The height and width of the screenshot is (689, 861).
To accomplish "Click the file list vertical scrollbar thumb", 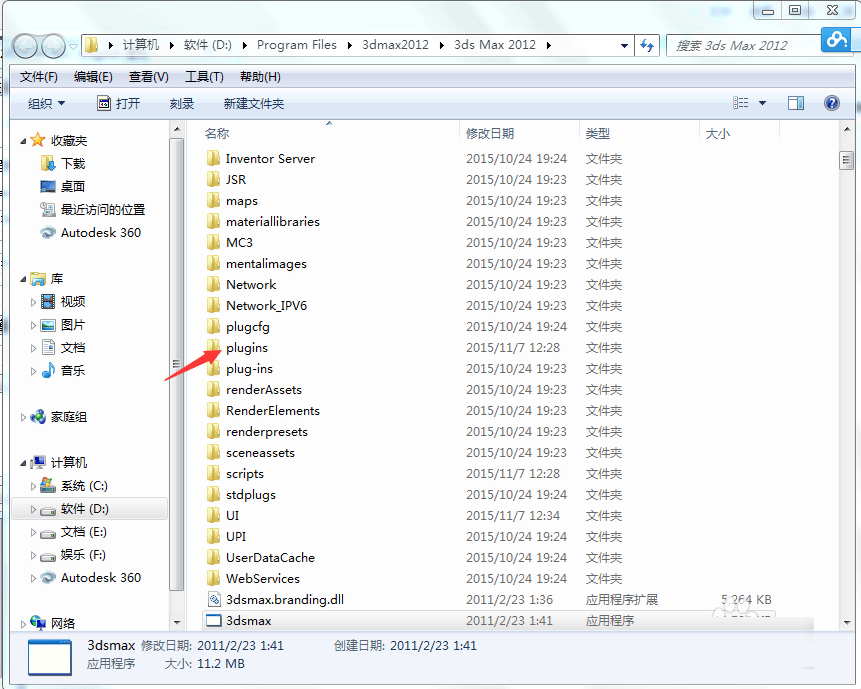I will (846, 160).
